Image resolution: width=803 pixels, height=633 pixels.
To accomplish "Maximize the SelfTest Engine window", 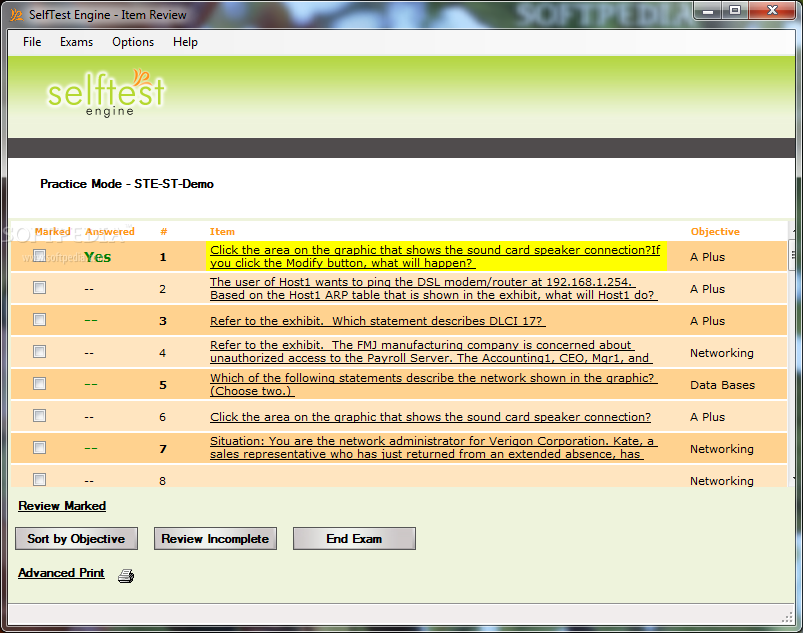I will pos(735,10).
